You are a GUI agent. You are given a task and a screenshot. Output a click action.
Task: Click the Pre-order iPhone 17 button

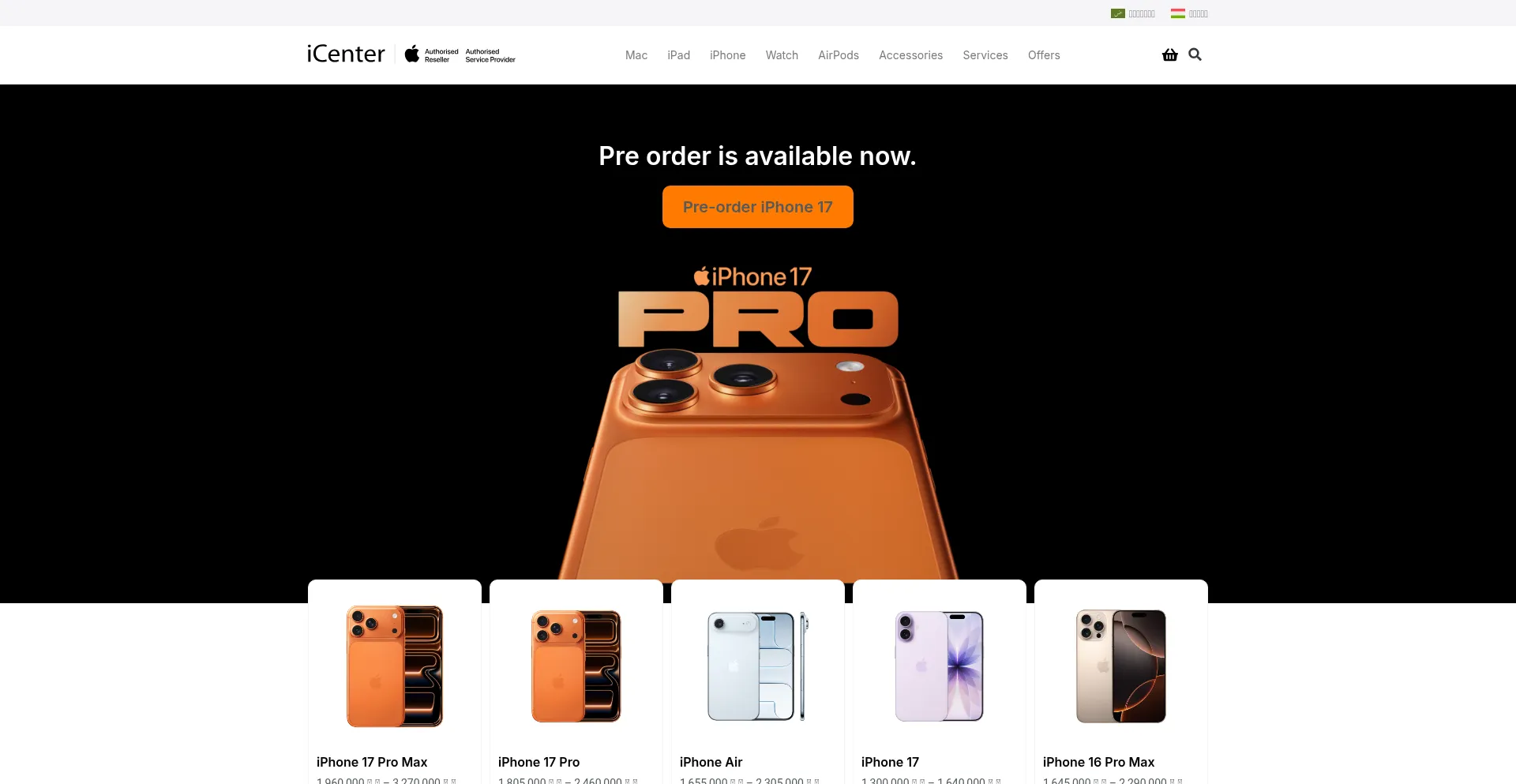[x=758, y=207]
